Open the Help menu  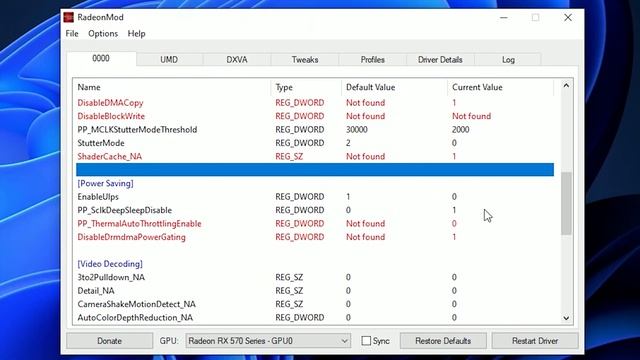click(x=136, y=33)
